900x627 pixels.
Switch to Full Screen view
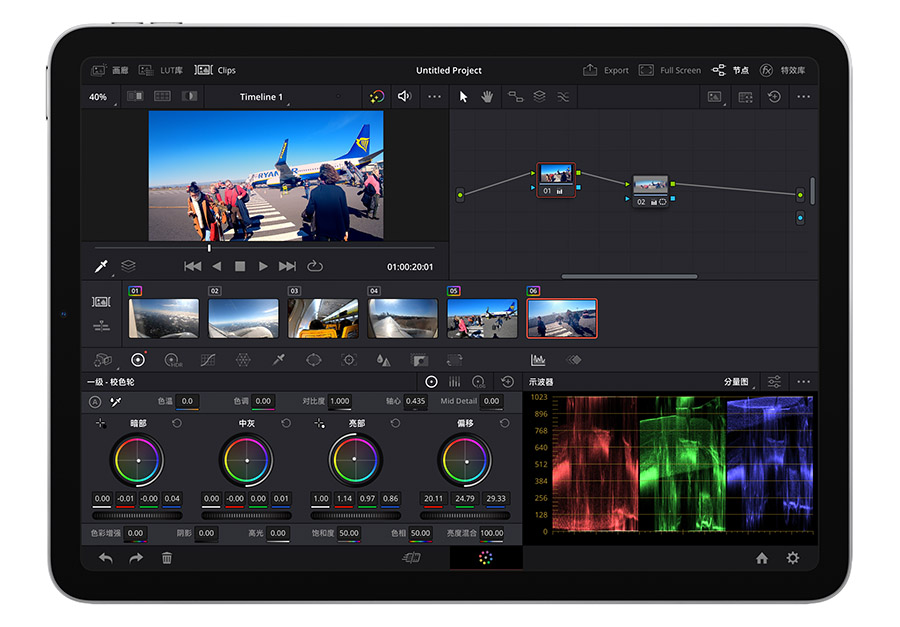click(x=670, y=70)
